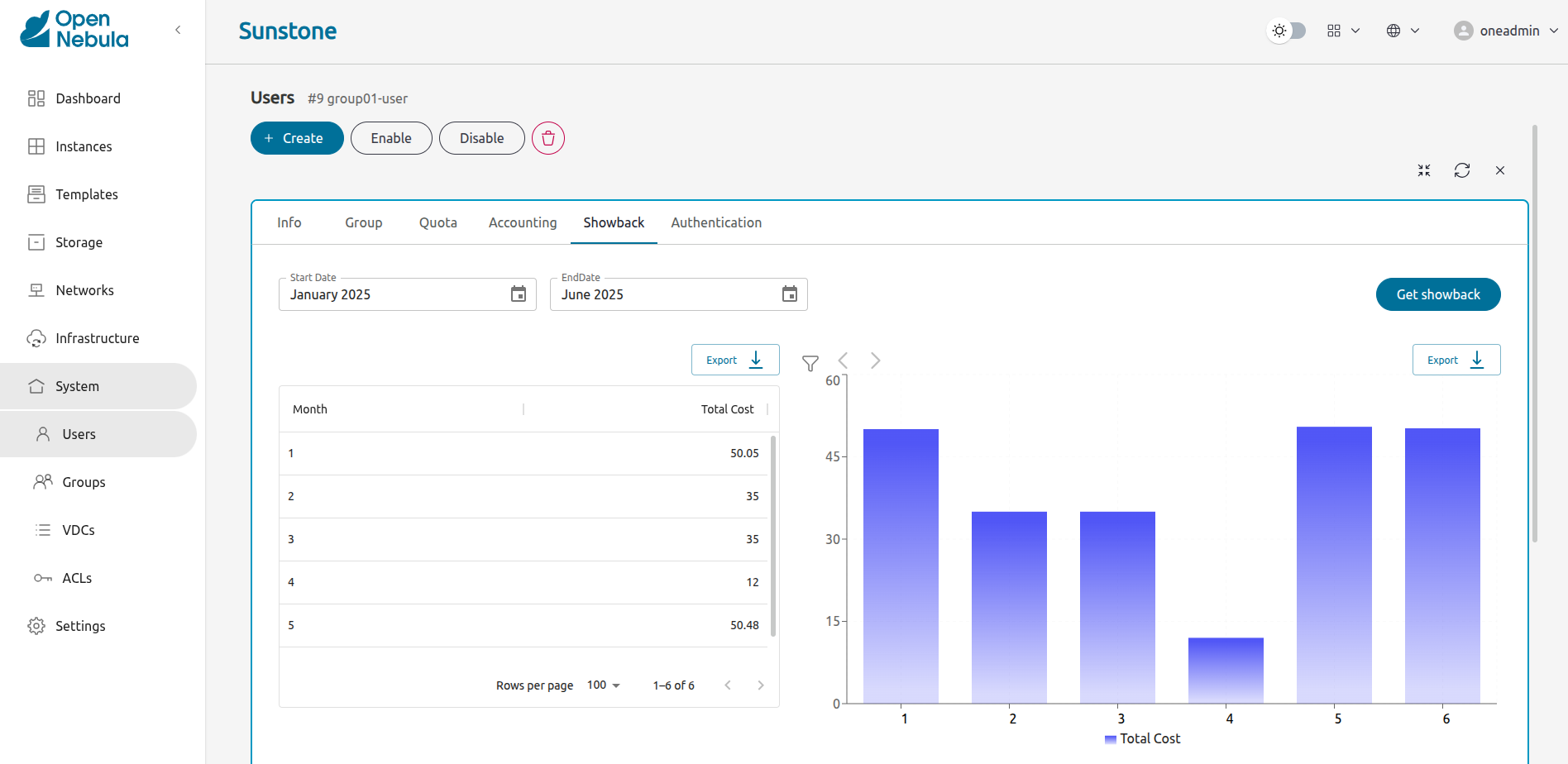Click the red delete user trash icon
The width and height of the screenshot is (1568, 764).
pos(547,138)
